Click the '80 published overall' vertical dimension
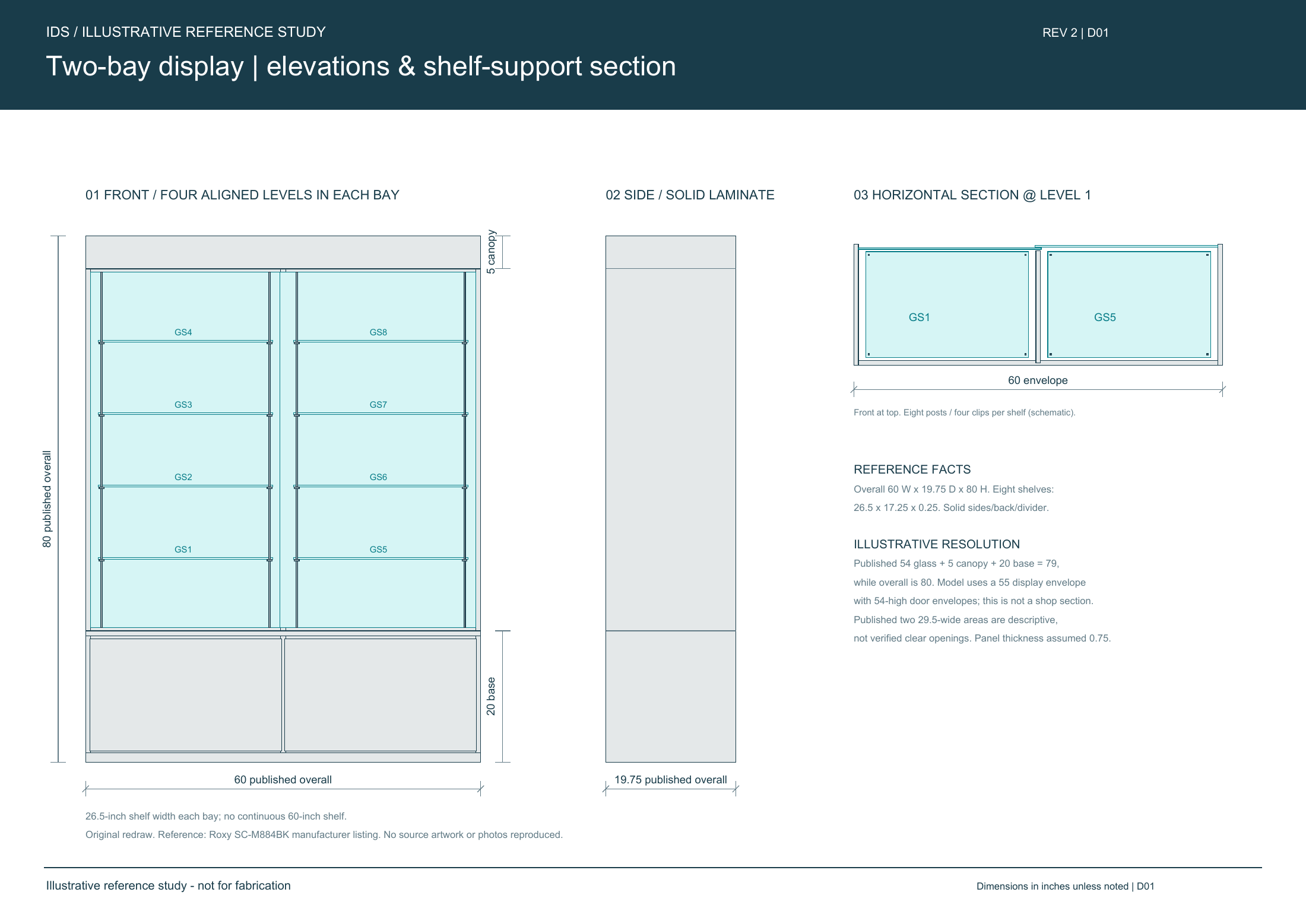This screenshot has height=924, width=1306. click(47, 499)
